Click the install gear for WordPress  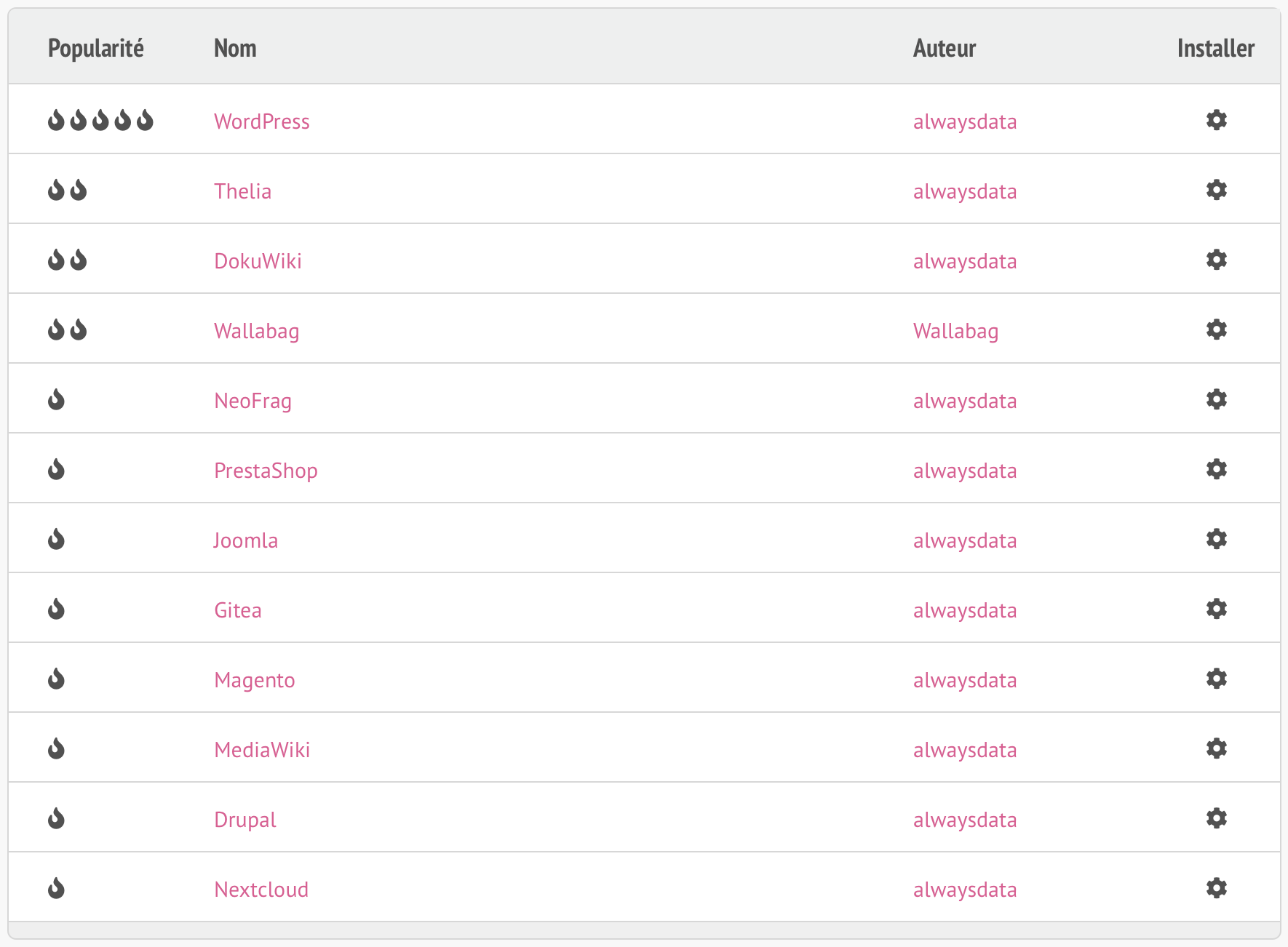(1216, 120)
